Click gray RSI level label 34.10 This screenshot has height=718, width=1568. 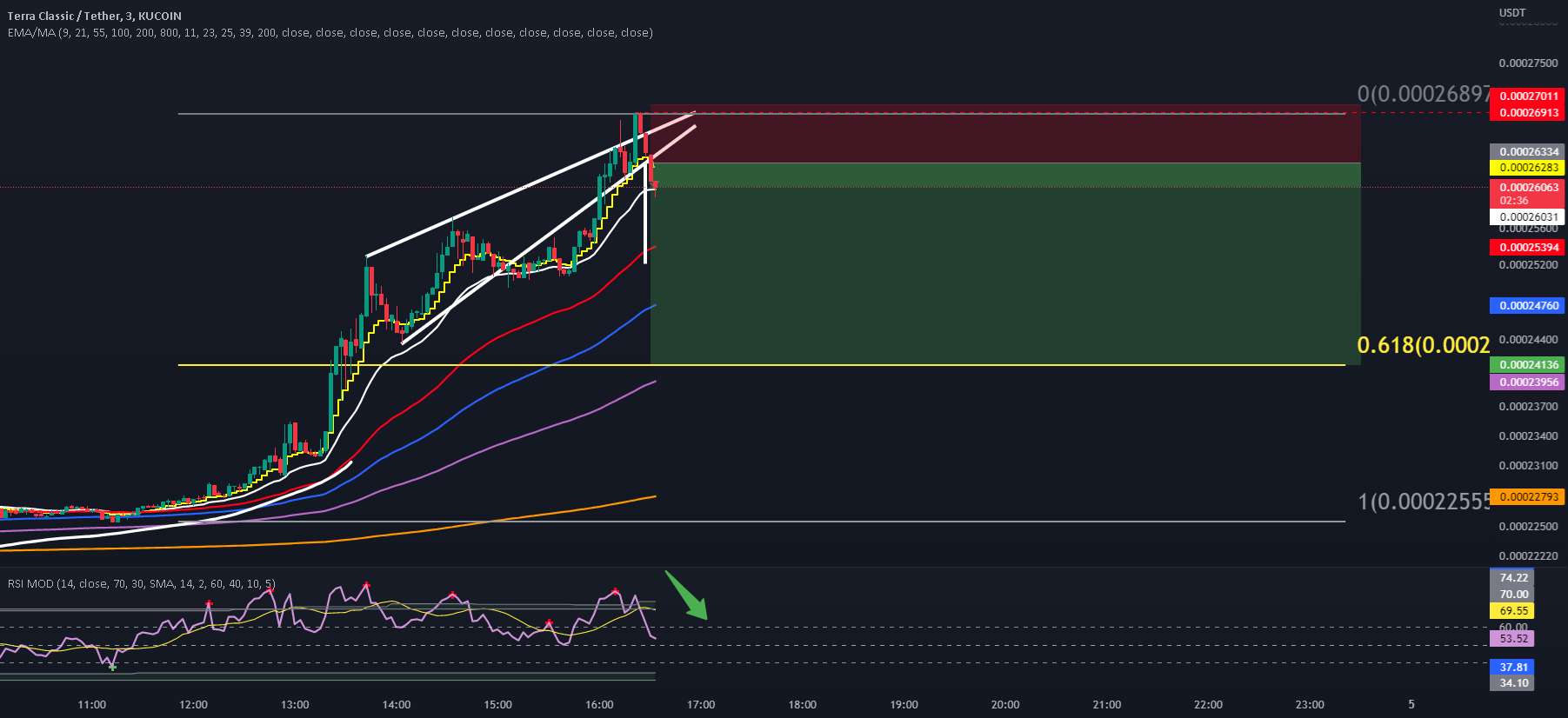[x=1513, y=682]
